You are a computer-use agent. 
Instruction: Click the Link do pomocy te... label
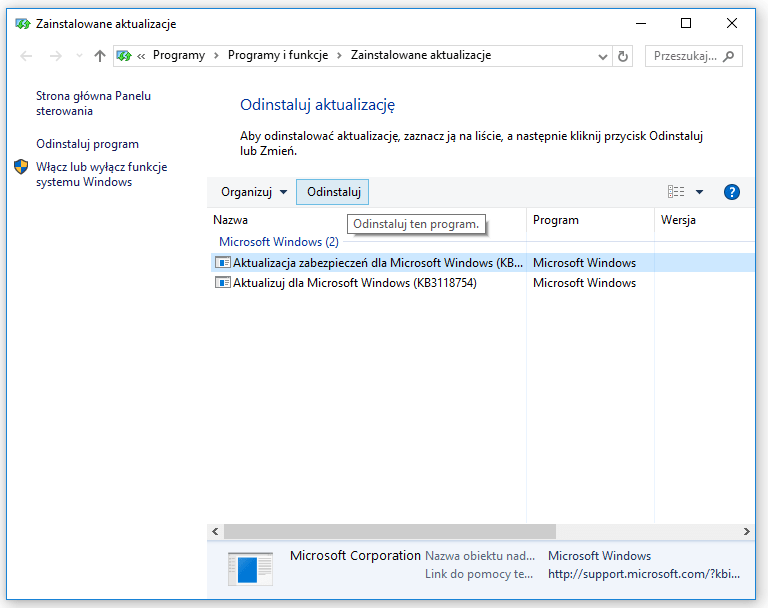point(479,574)
